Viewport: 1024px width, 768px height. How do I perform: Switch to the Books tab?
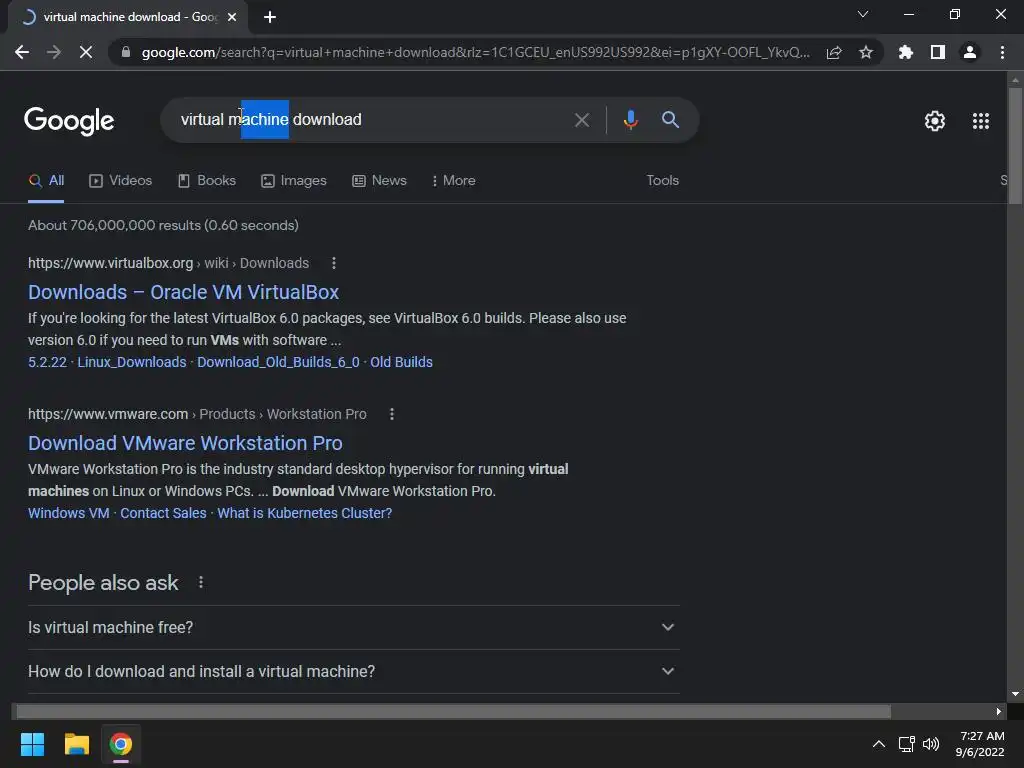(206, 181)
